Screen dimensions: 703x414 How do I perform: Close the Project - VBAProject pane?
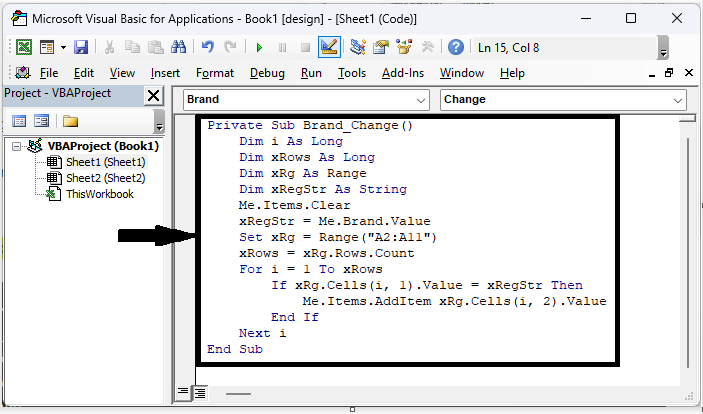[153, 96]
